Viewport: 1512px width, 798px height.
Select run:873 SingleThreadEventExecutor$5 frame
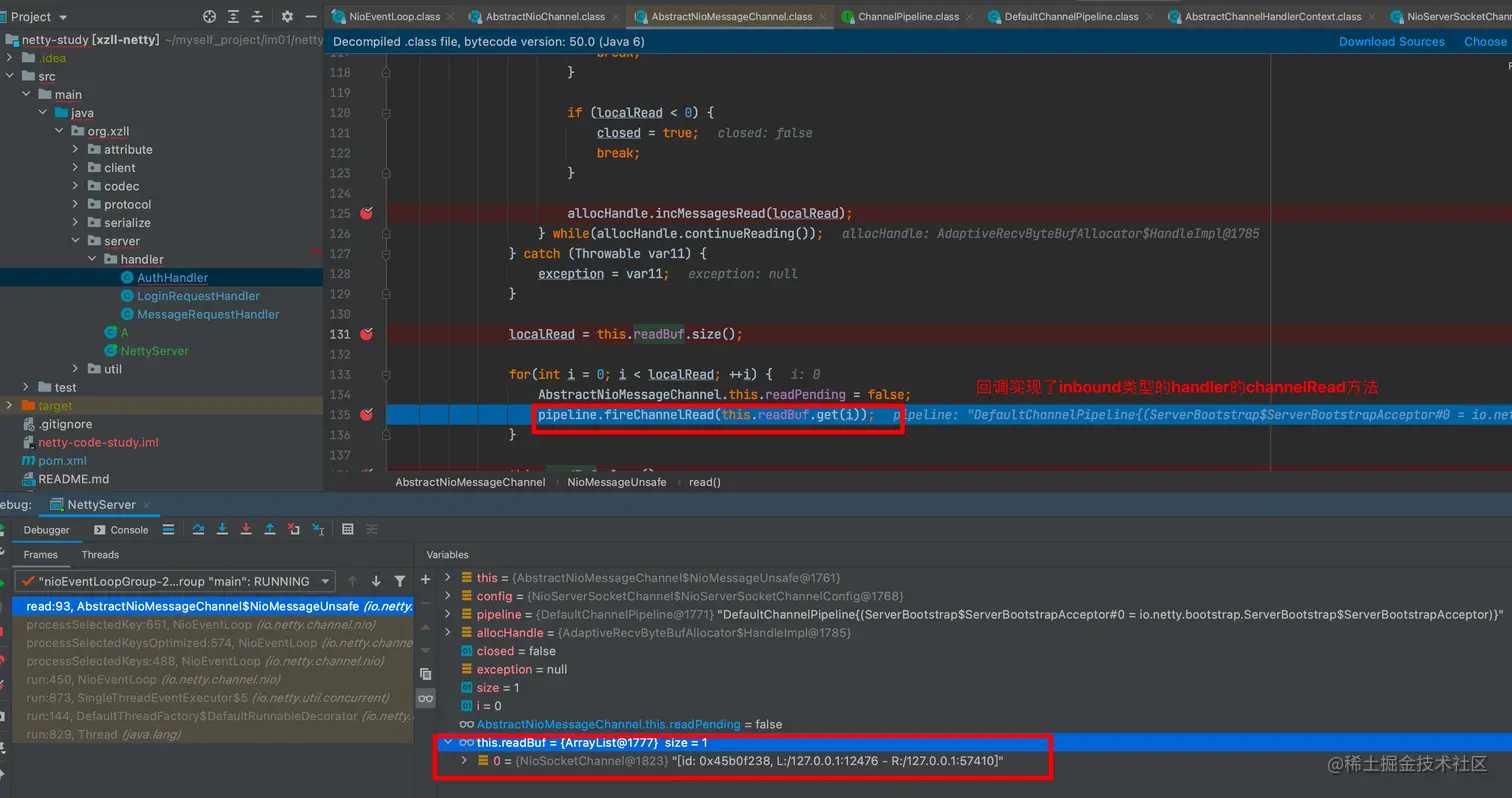tap(213, 698)
